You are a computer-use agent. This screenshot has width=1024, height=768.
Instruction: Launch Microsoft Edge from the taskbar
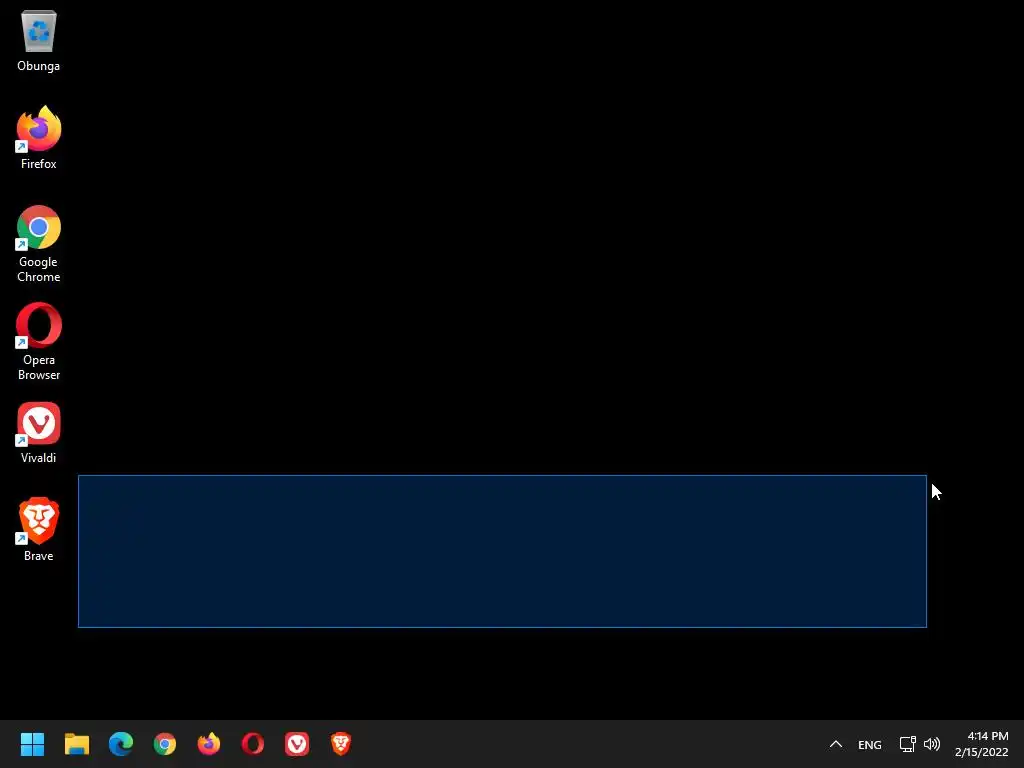121,744
